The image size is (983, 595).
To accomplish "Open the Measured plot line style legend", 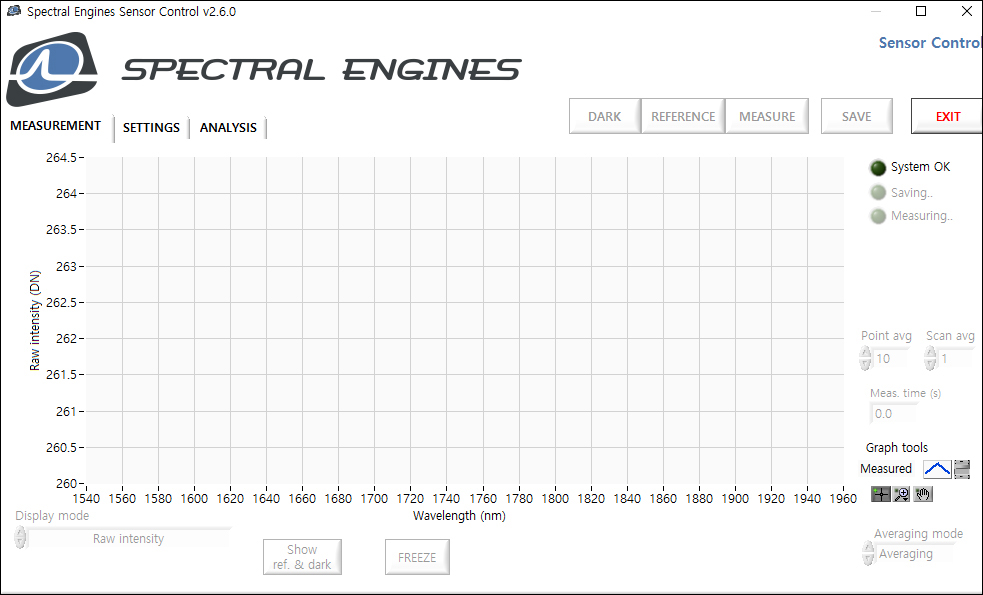I will [937, 468].
